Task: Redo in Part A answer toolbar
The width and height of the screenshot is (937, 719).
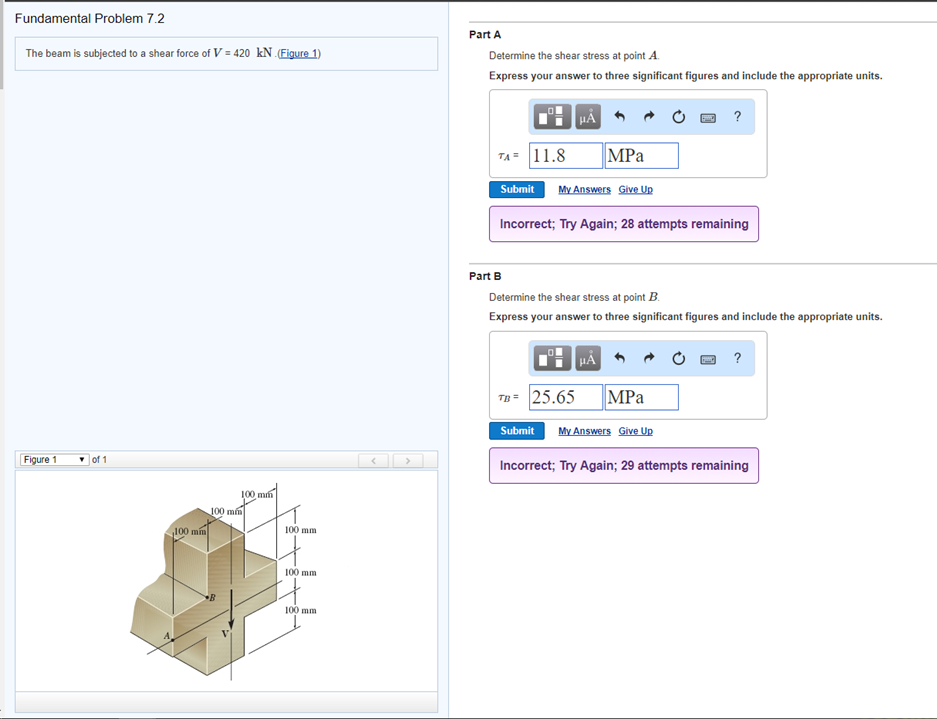Action: click(649, 117)
